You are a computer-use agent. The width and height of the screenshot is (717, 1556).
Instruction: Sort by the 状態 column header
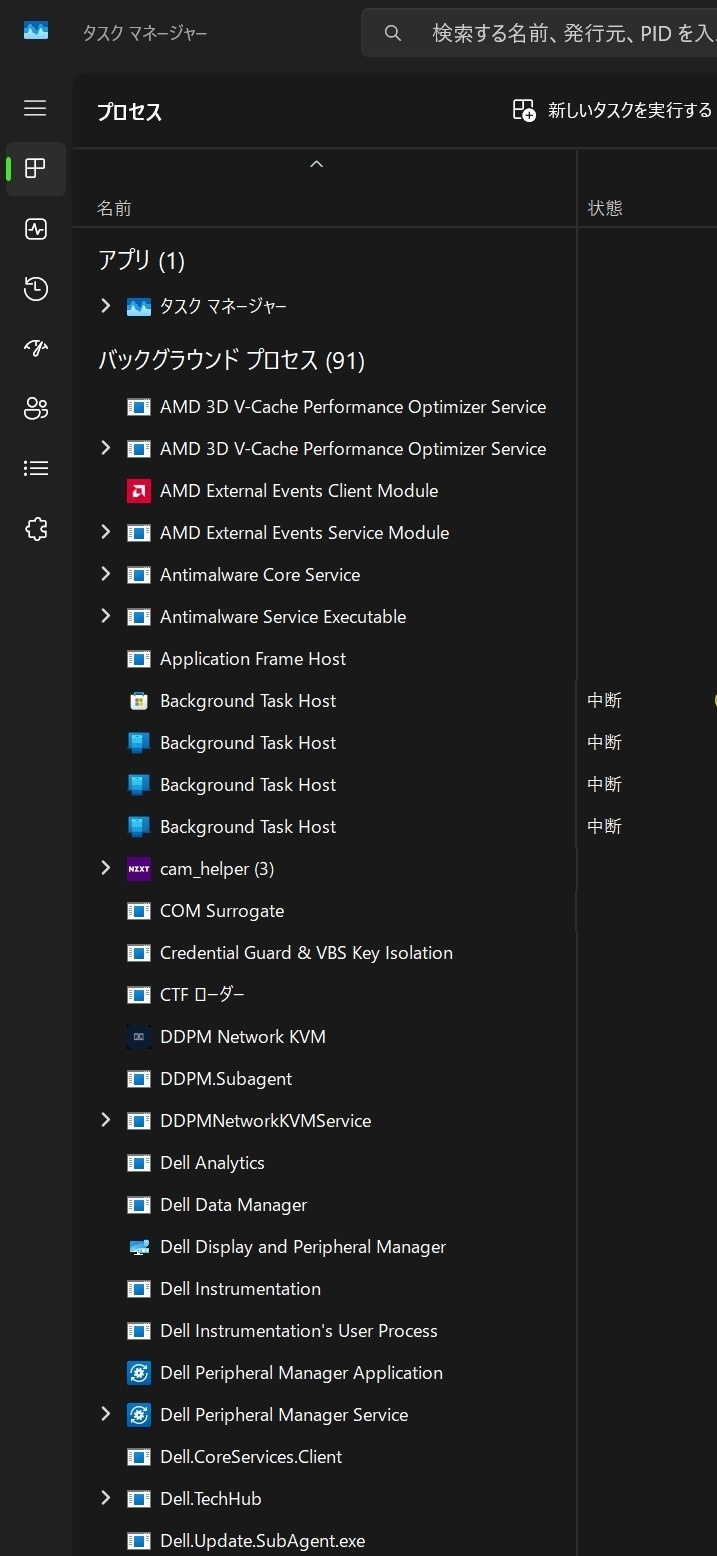click(605, 208)
